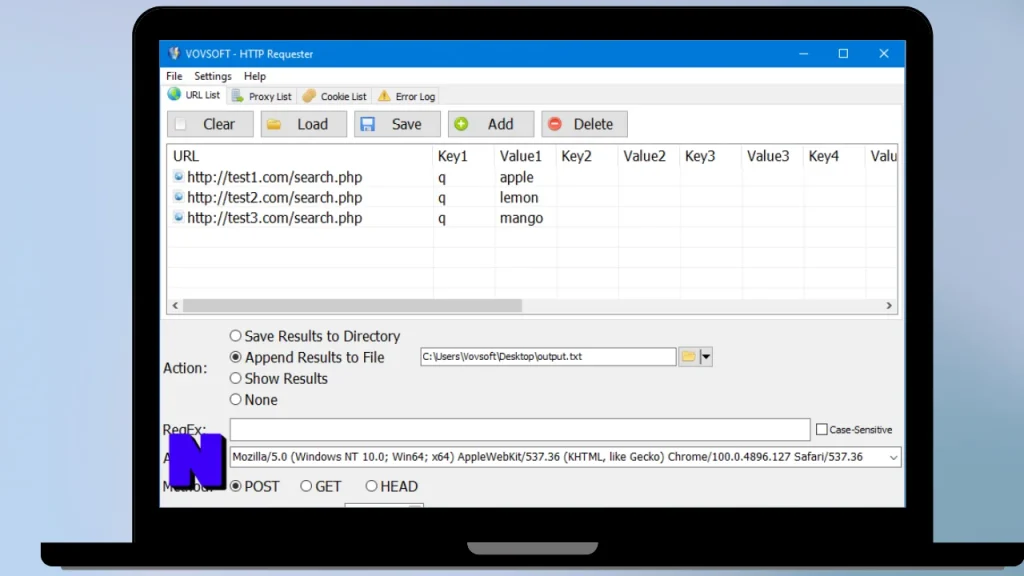Click the 'q' key cell in test3 row
This screenshot has width=1024, height=576.
coord(442,218)
